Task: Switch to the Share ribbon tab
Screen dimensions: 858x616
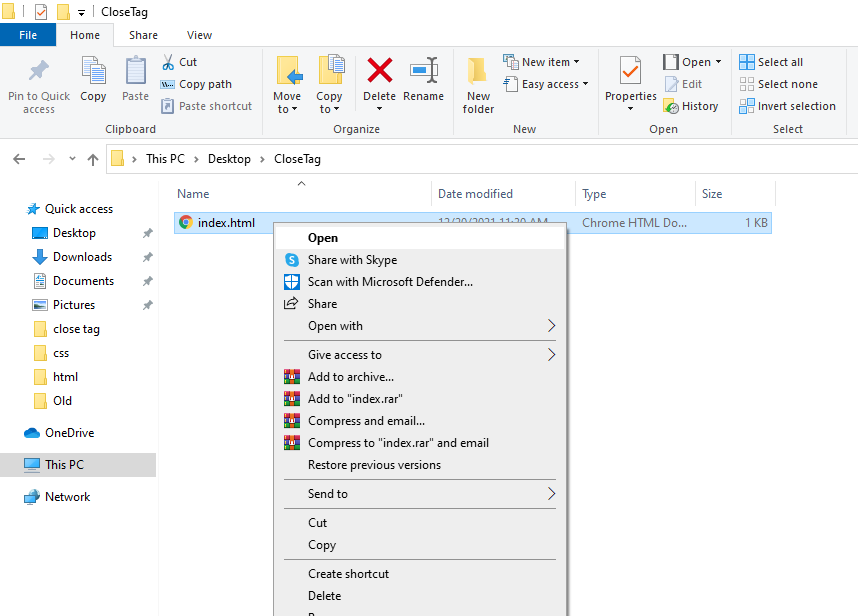Action: tap(143, 35)
